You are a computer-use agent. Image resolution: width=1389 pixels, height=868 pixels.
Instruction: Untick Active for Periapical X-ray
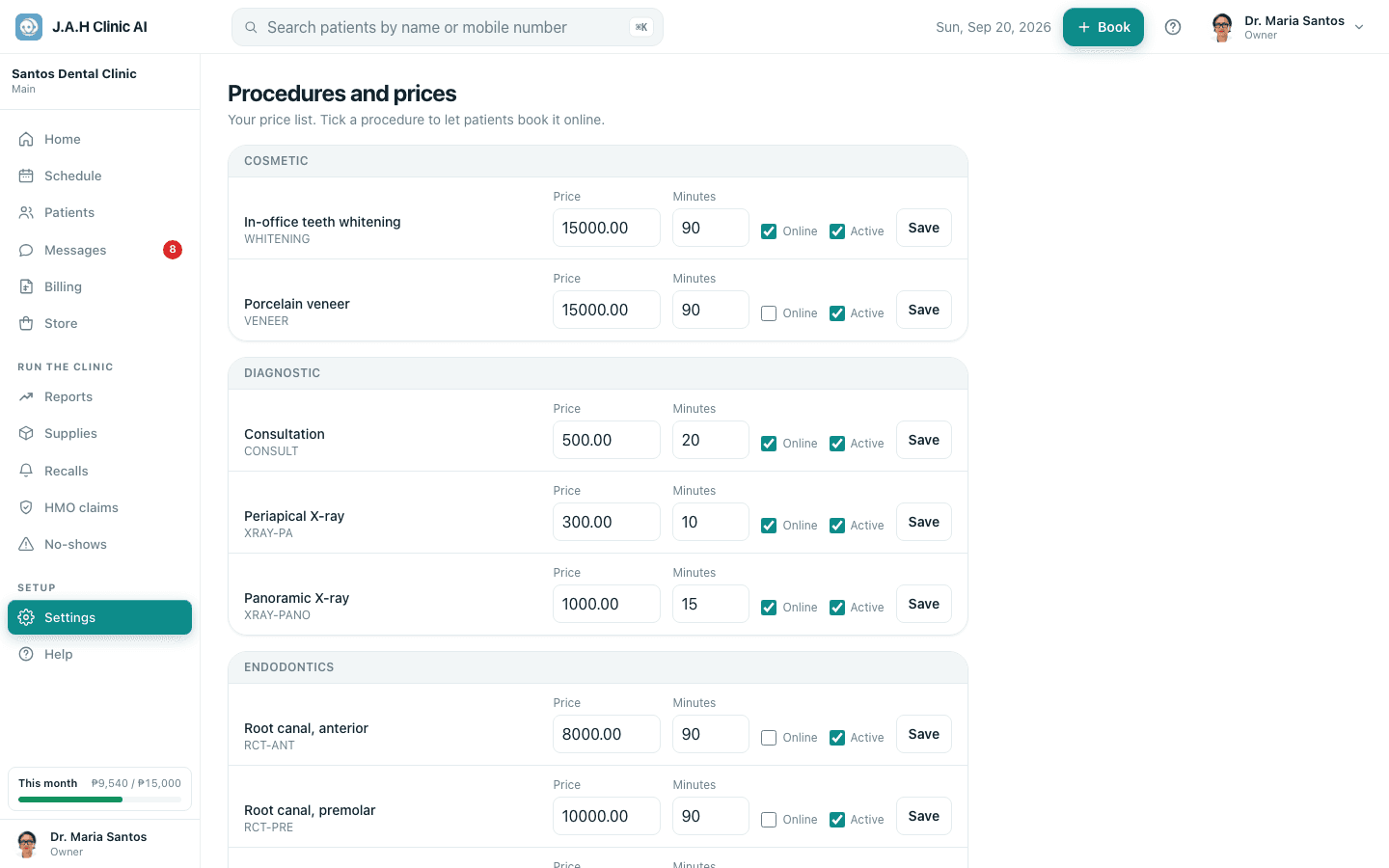[837, 526]
